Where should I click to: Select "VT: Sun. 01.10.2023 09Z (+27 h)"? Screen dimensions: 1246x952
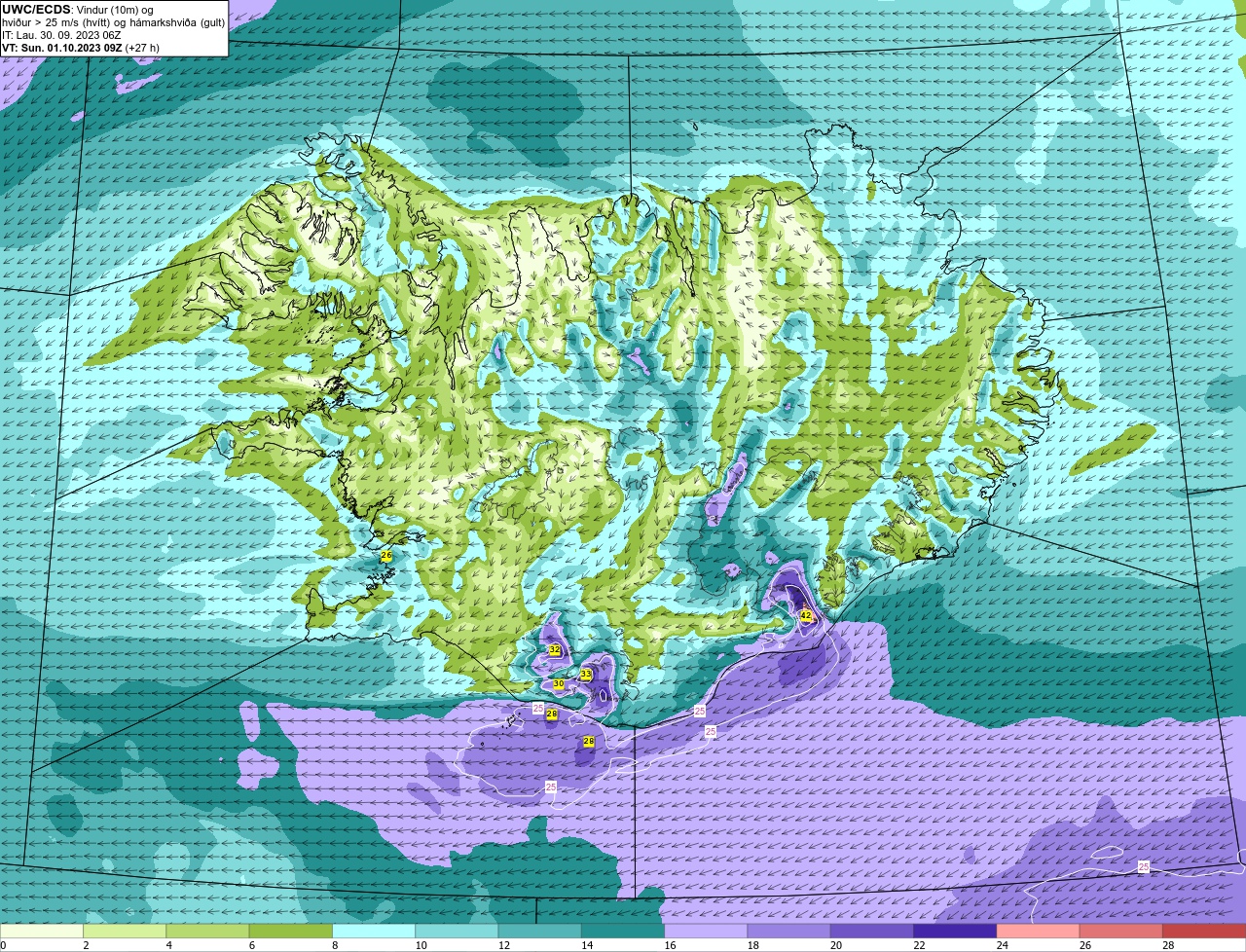tap(81, 48)
